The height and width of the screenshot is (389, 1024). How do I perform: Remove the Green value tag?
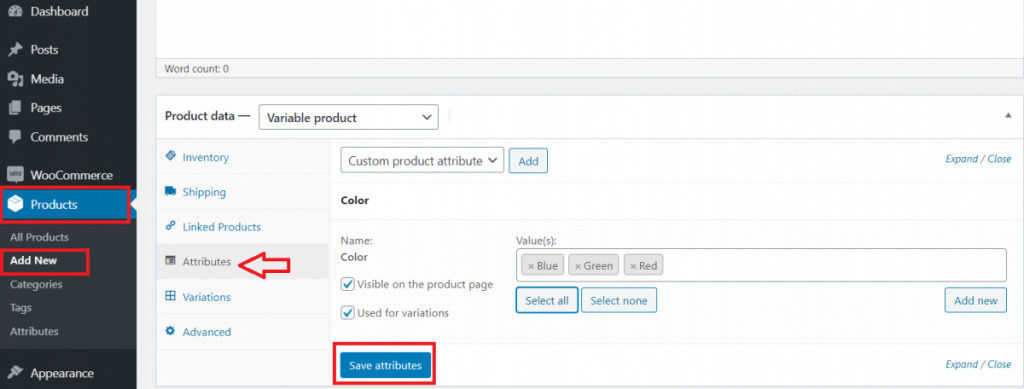click(x=578, y=266)
